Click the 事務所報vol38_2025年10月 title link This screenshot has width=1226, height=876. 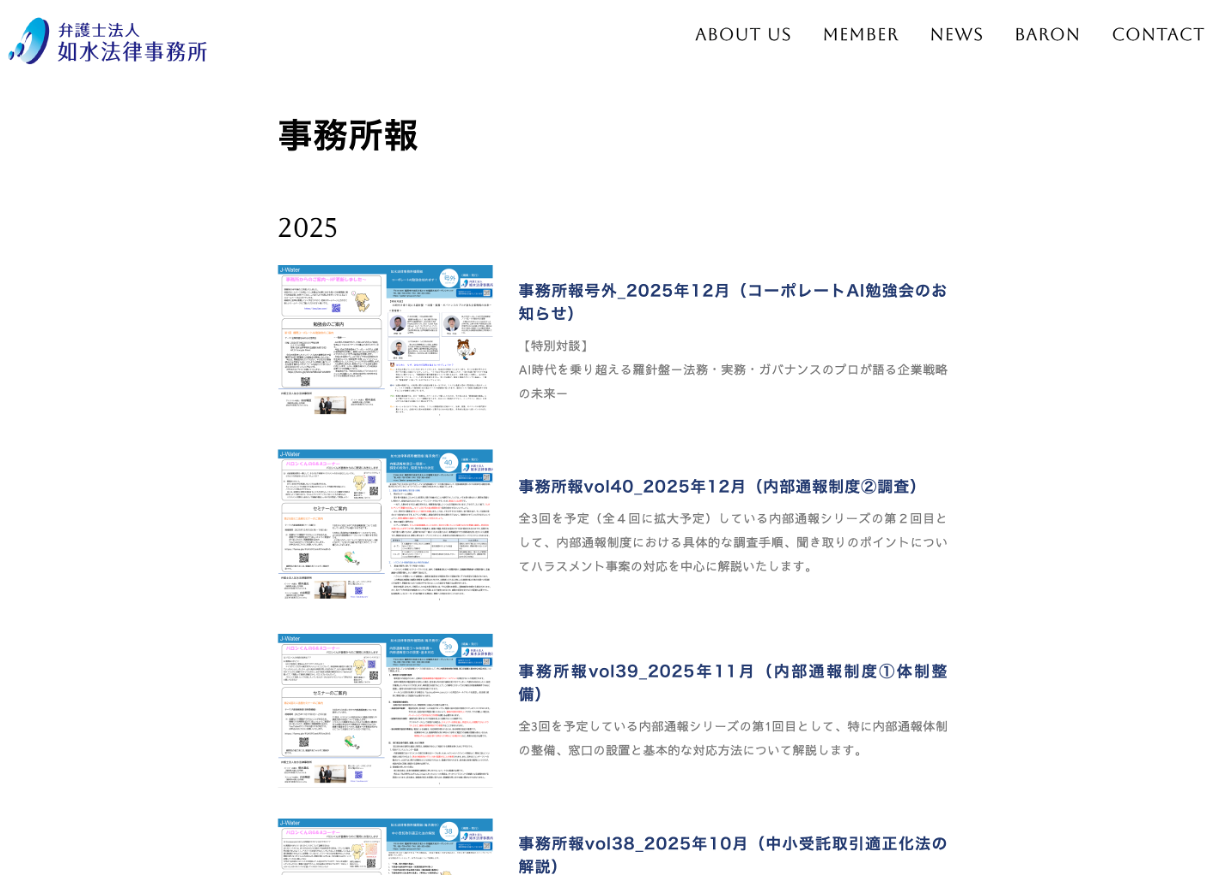click(732, 854)
